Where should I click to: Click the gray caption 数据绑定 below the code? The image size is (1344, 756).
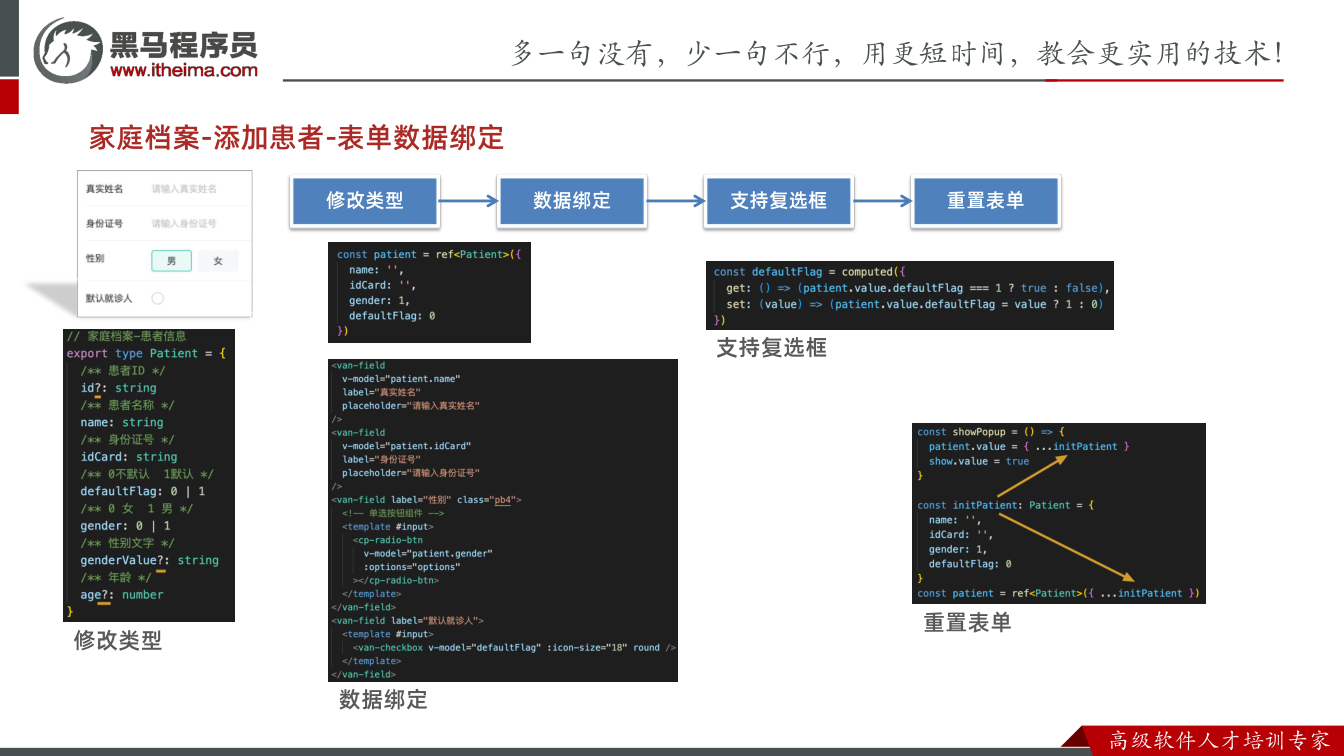[x=383, y=700]
